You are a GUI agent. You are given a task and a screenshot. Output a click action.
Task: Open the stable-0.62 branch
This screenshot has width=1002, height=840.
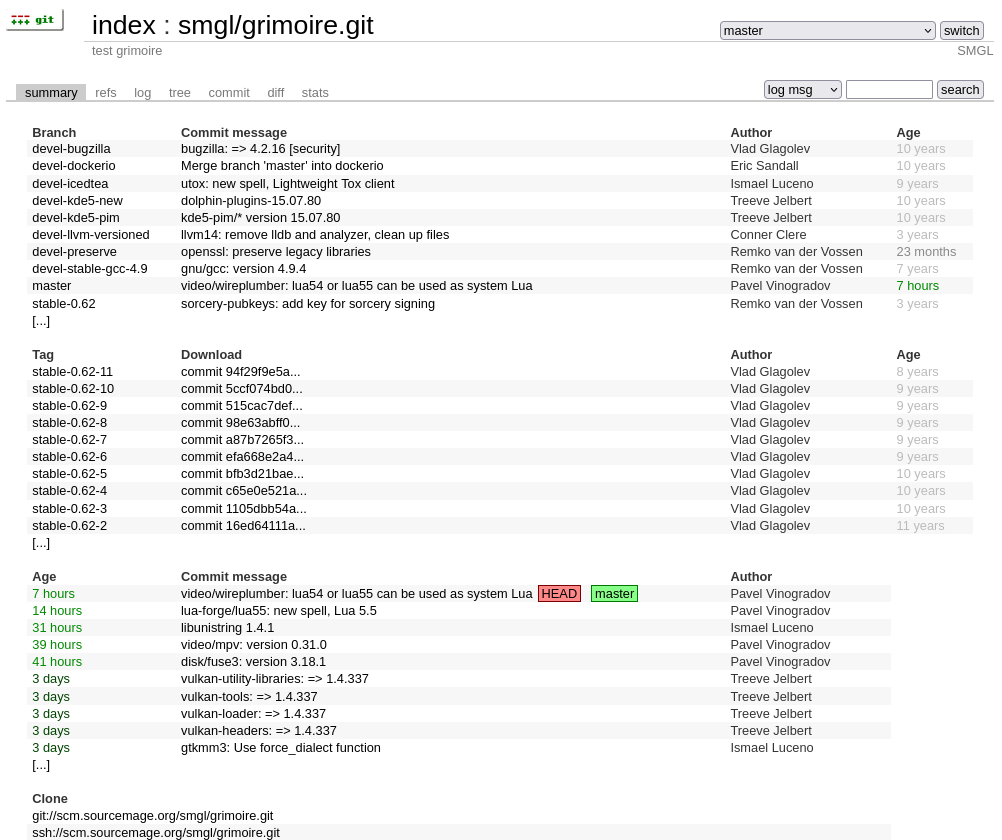pos(64,304)
